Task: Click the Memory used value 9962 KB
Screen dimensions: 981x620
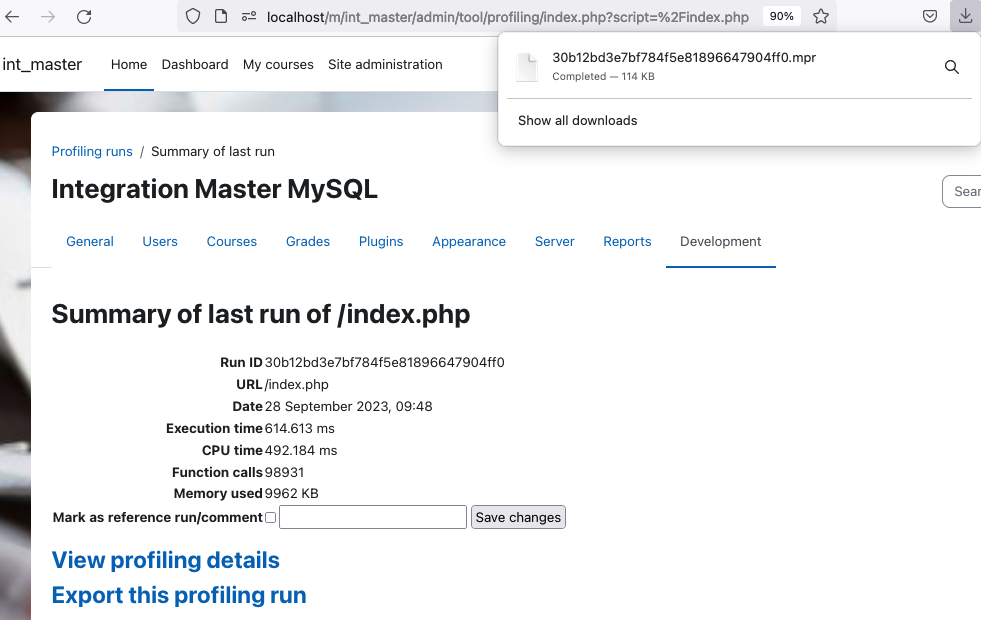Action: tap(292, 494)
